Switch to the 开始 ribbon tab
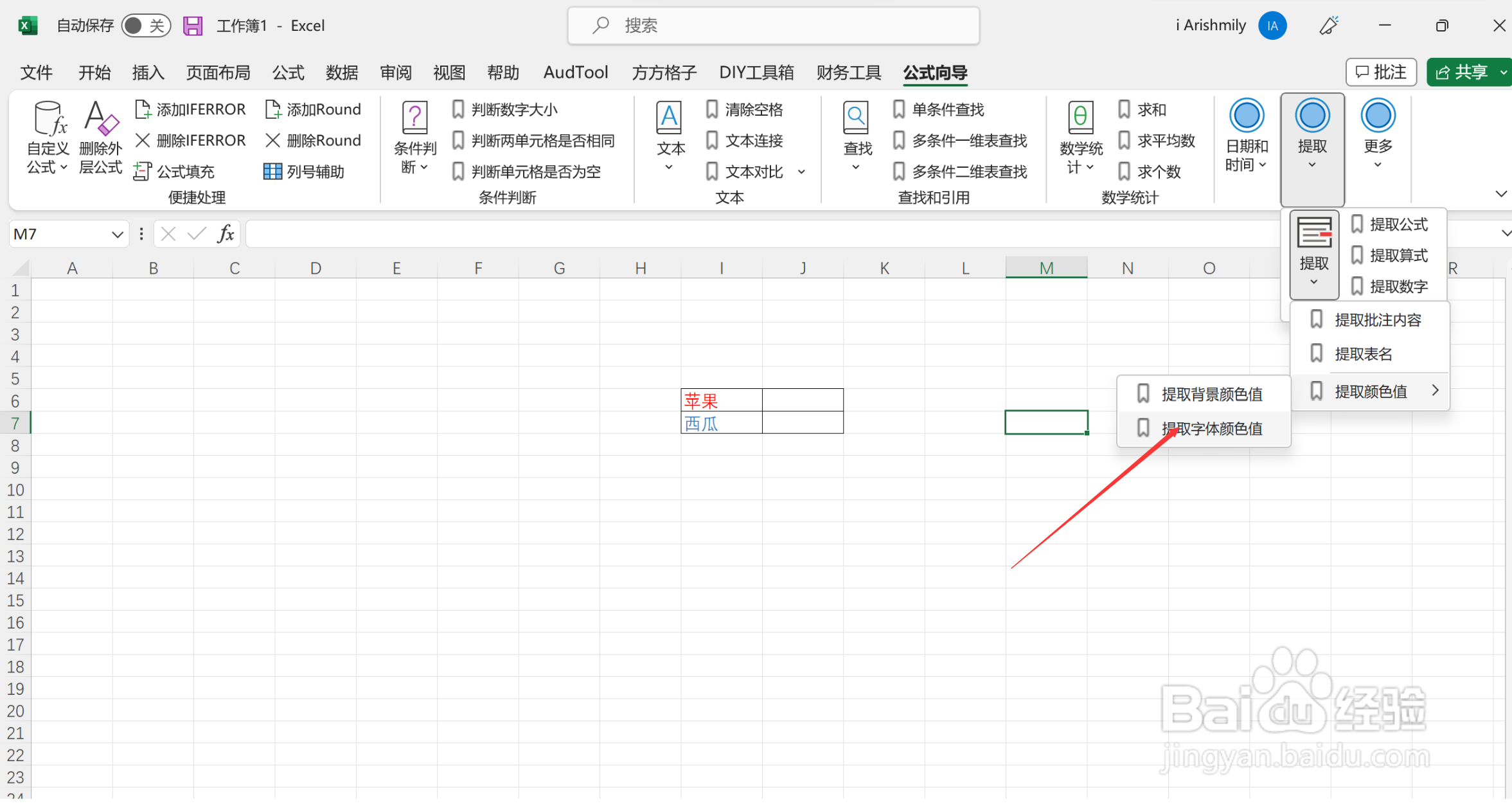The width and height of the screenshot is (1512, 808). click(x=94, y=73)
